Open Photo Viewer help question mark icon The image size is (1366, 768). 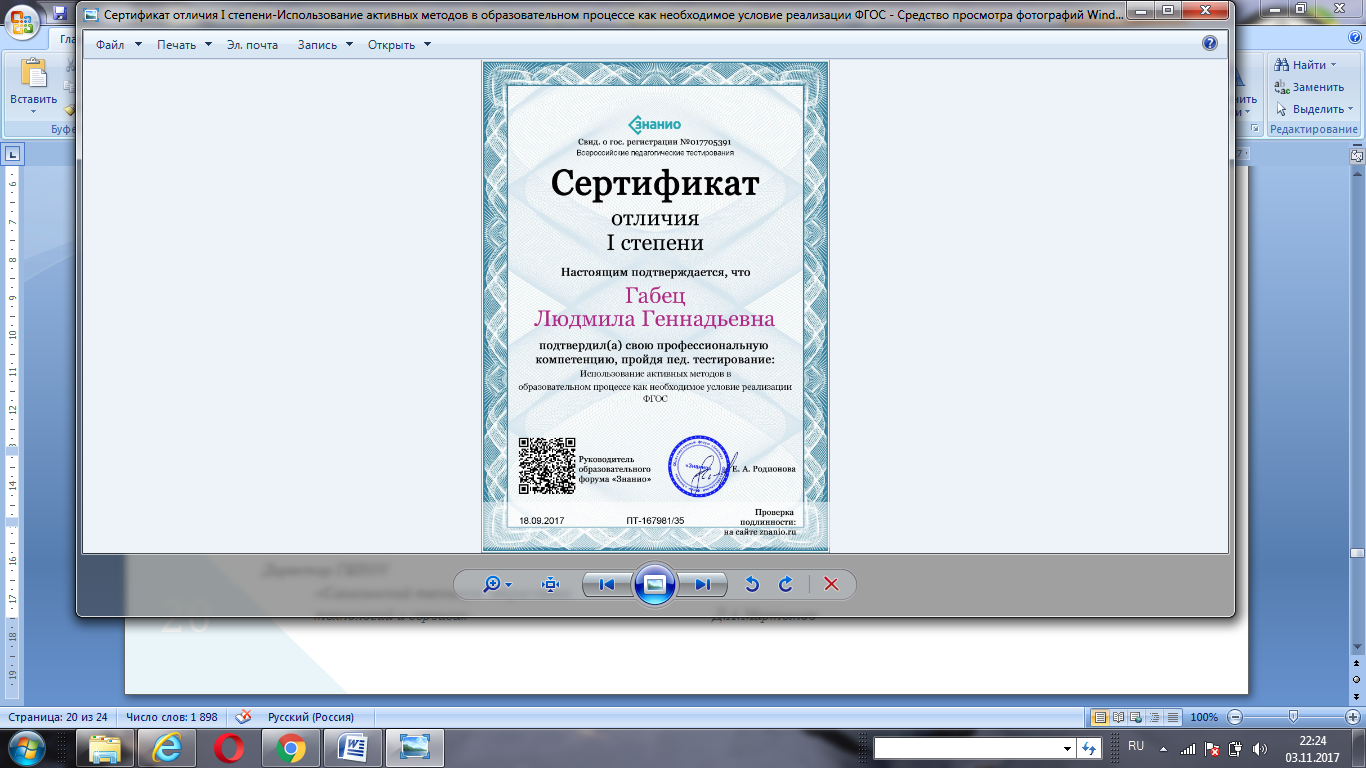1210,44
